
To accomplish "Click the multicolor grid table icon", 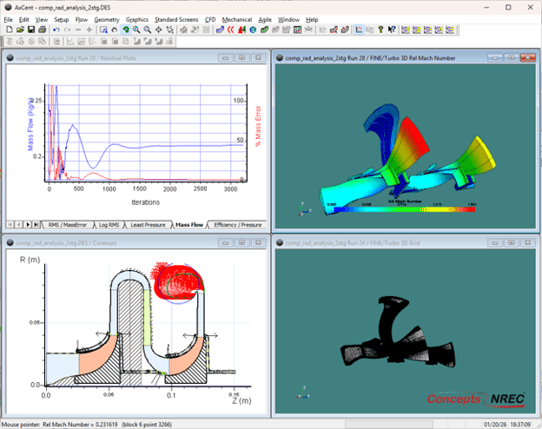I will [298, 30].
